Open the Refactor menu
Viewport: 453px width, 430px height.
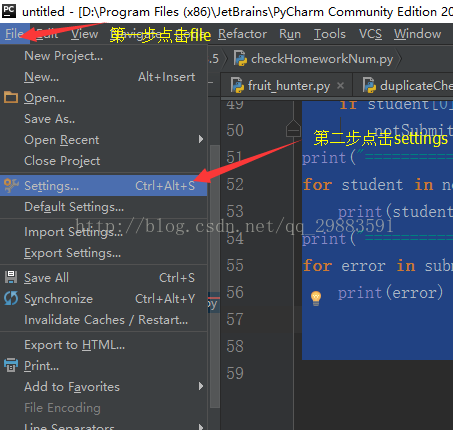(242, 34)
